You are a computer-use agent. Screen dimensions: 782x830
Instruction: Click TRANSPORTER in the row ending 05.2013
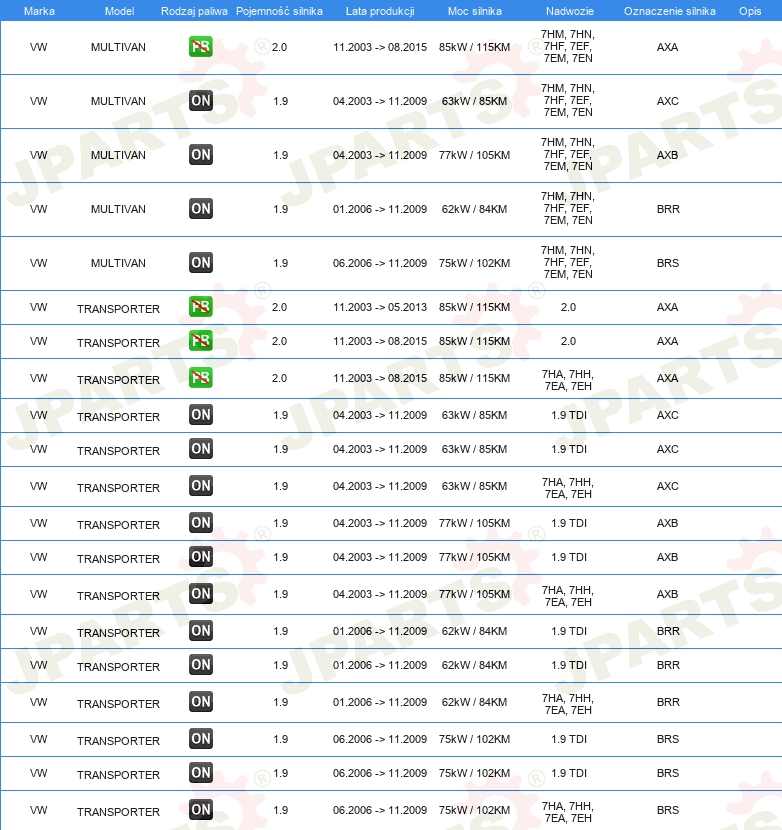pyautogui.click(x=118, y=309)
